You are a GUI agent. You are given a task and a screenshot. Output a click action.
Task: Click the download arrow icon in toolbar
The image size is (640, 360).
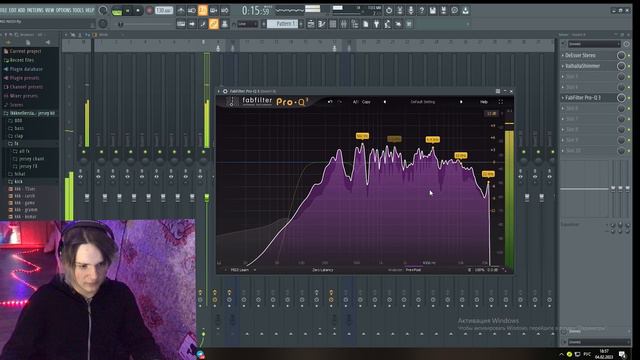(465, 11)
